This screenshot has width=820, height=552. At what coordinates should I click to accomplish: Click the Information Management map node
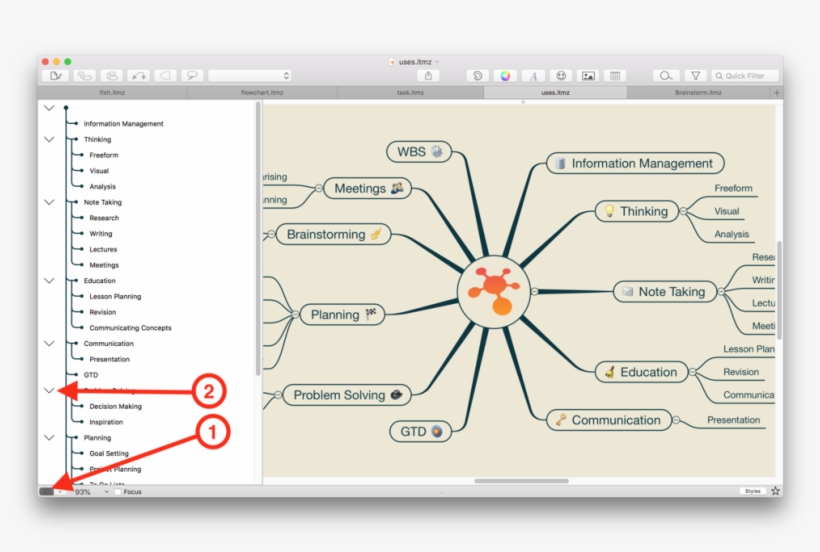[635, 163]
